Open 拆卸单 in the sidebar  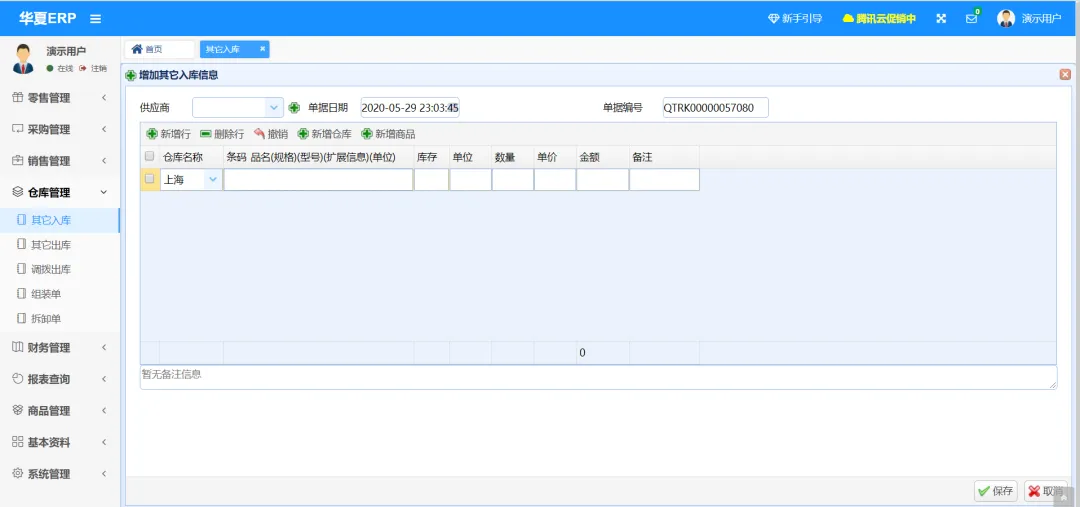[60, 319]
